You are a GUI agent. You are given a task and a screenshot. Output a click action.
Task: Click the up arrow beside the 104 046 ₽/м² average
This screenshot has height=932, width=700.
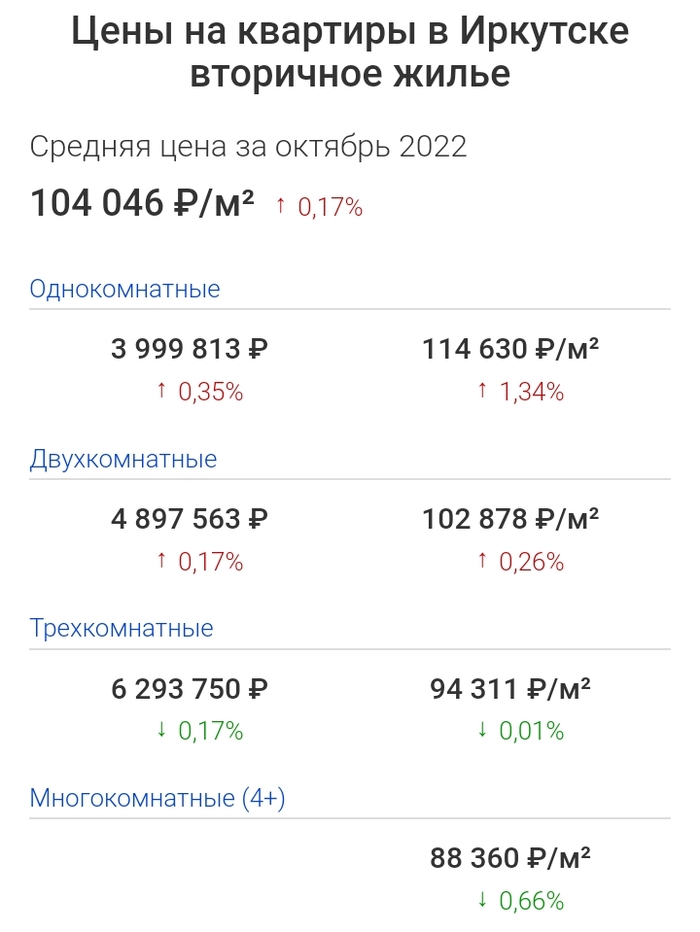pyautogui.click(x=281, y=207)
